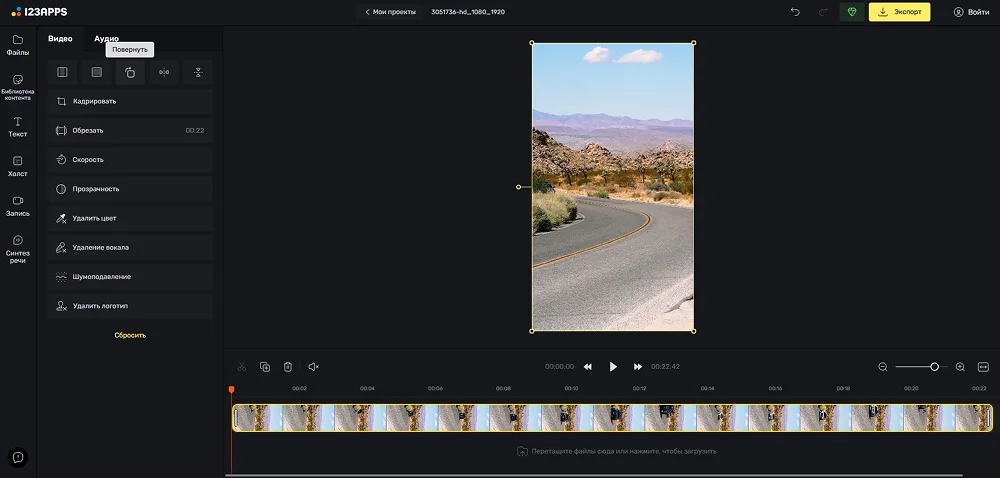The height and width of the screenshot is (478, 1000).
Task: Delete the clip with trash icon
Action: pos(288,367)
